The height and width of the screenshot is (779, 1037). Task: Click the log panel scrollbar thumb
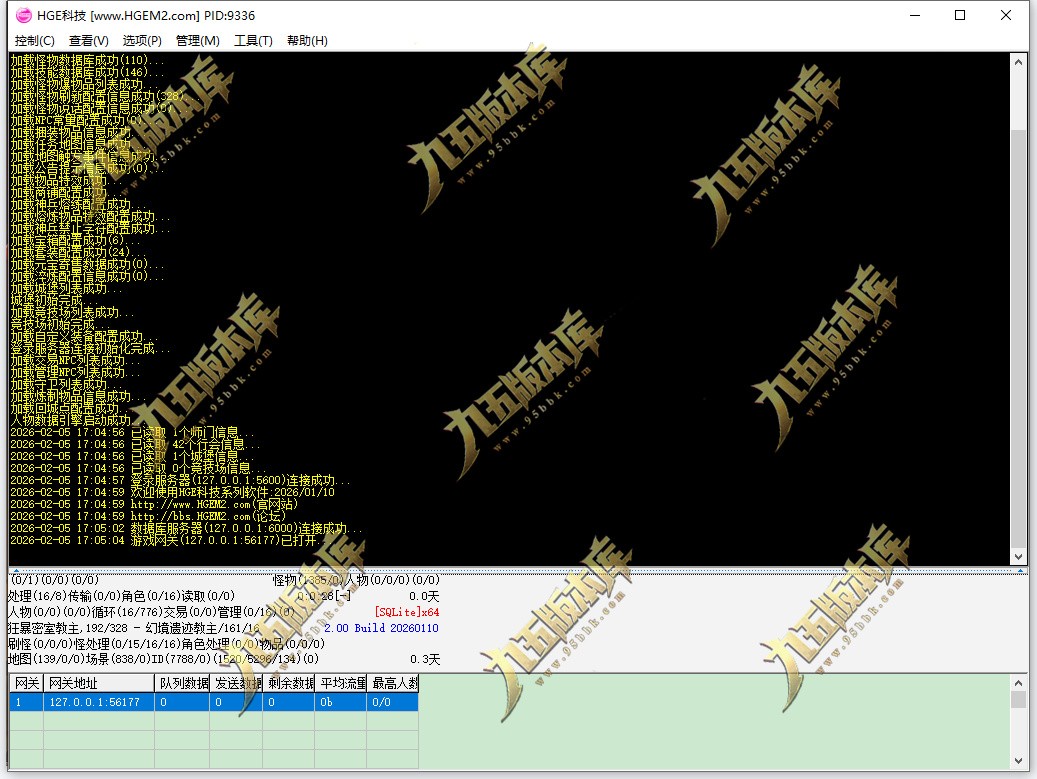(1018, 337)
